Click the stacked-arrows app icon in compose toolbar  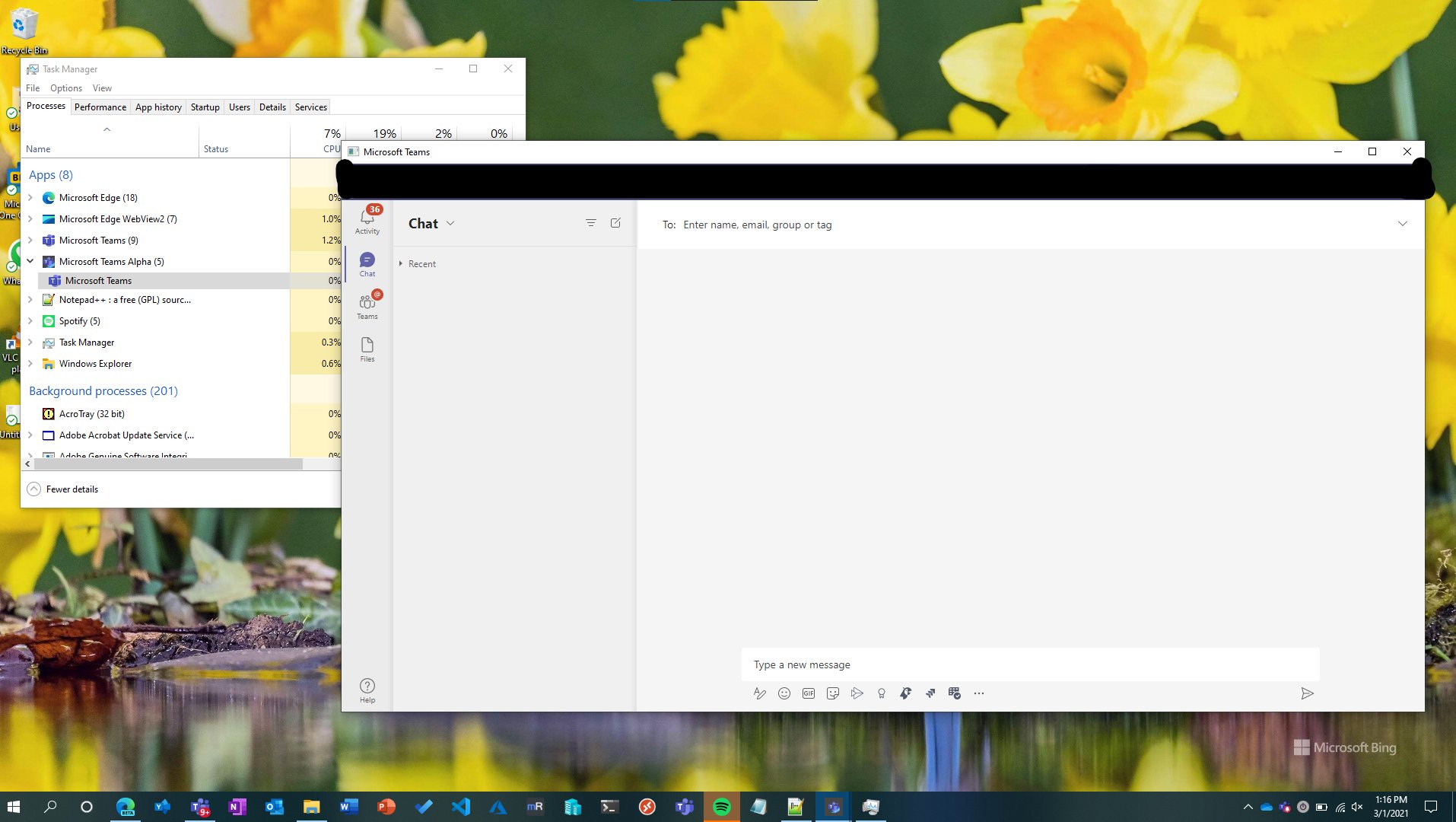930,693
